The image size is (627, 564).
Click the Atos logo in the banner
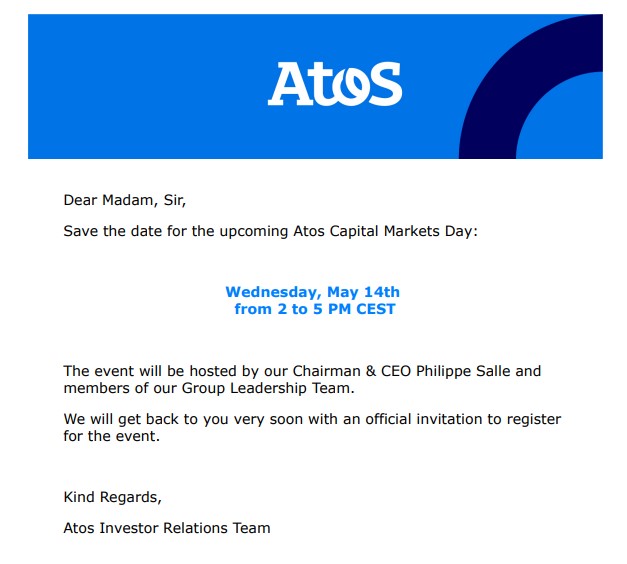(x=335, y=83)
